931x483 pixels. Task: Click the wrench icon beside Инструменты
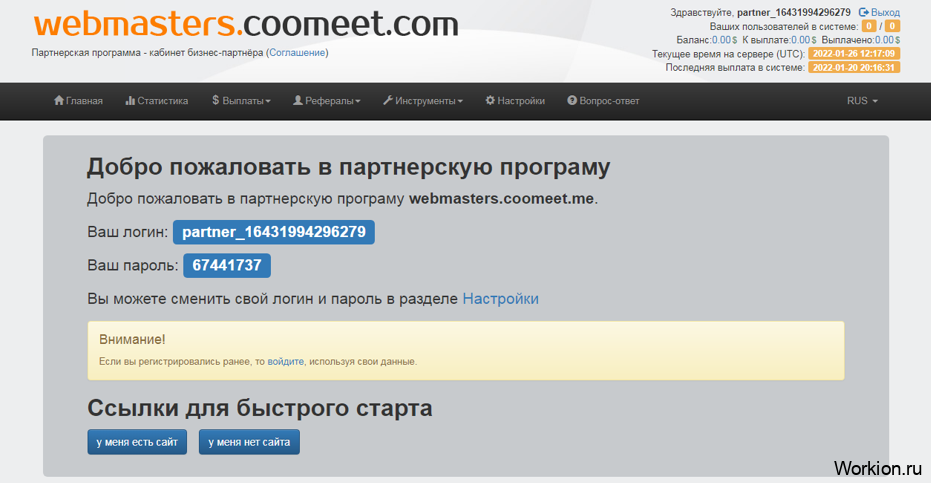pyautogui.click(x=388, y=100)
